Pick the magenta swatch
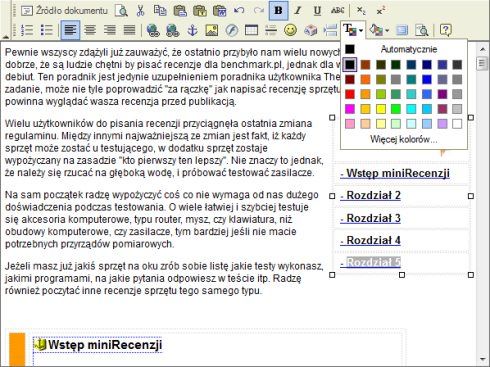 click(x=350, y=109)
